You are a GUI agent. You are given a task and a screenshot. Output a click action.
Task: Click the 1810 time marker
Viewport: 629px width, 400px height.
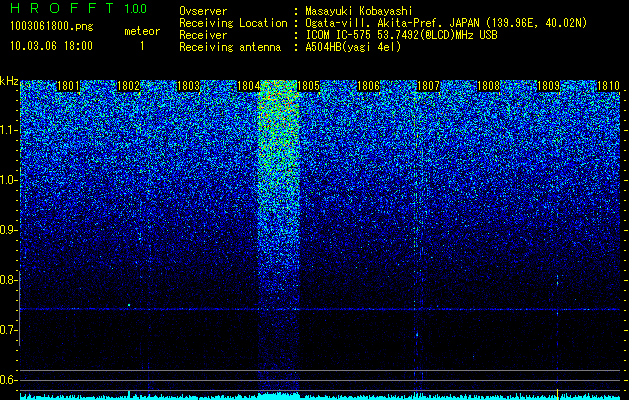click(x=608, y=86)
